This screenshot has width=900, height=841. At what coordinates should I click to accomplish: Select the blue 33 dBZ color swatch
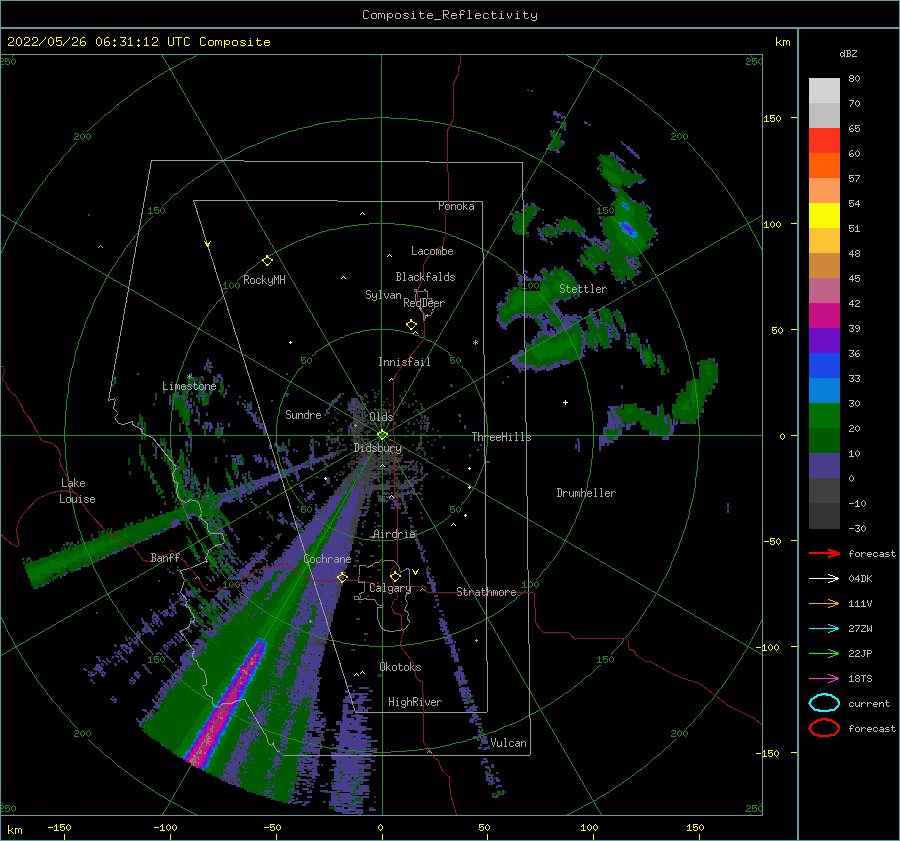pos(824,366)
